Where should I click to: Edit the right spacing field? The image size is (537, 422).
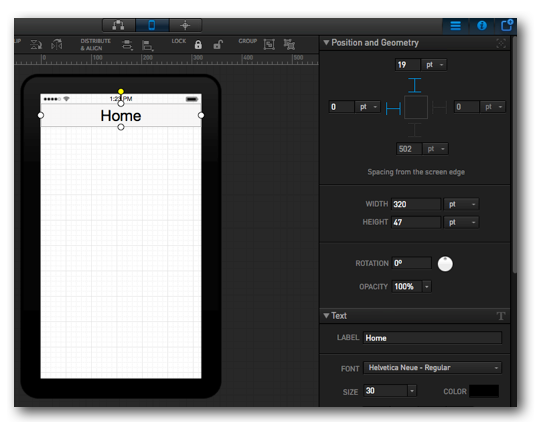pyautogui.click(x=466, y=107)
